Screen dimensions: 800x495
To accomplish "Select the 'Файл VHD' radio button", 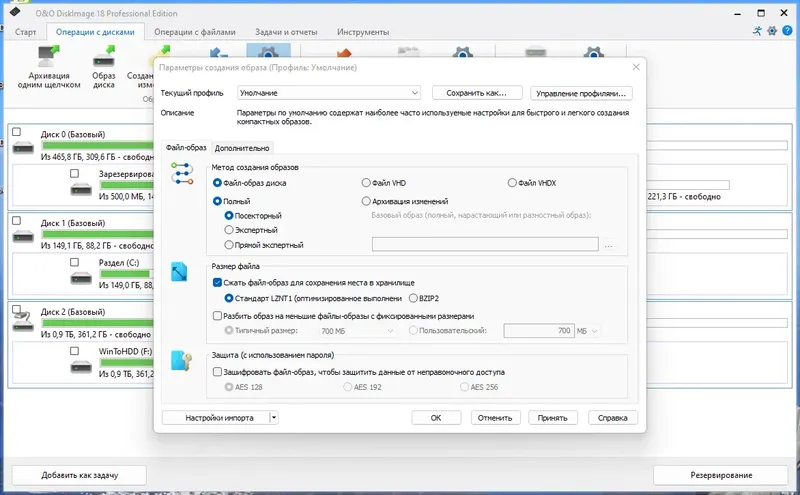I will 366,183.
